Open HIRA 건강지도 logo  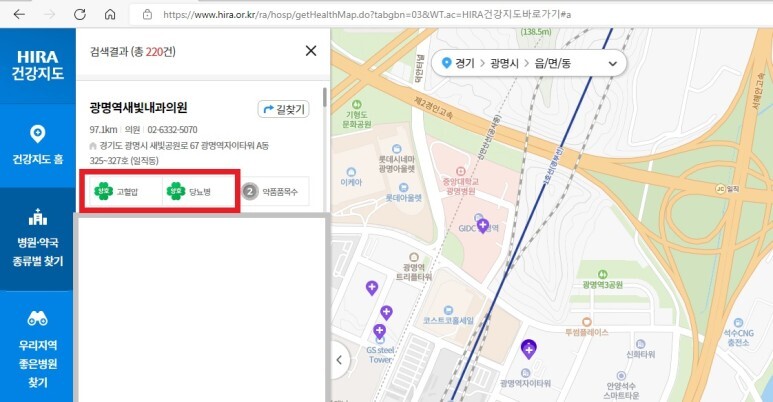(x=37, y=65)
